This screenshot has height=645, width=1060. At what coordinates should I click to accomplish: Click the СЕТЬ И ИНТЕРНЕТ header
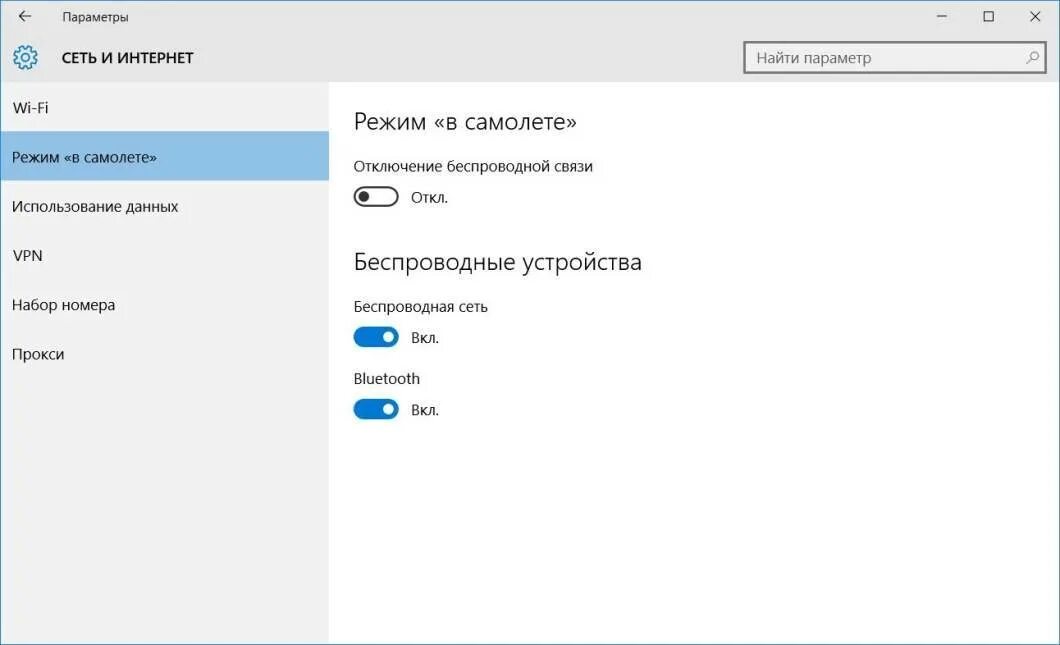click(x=127, y=58)
